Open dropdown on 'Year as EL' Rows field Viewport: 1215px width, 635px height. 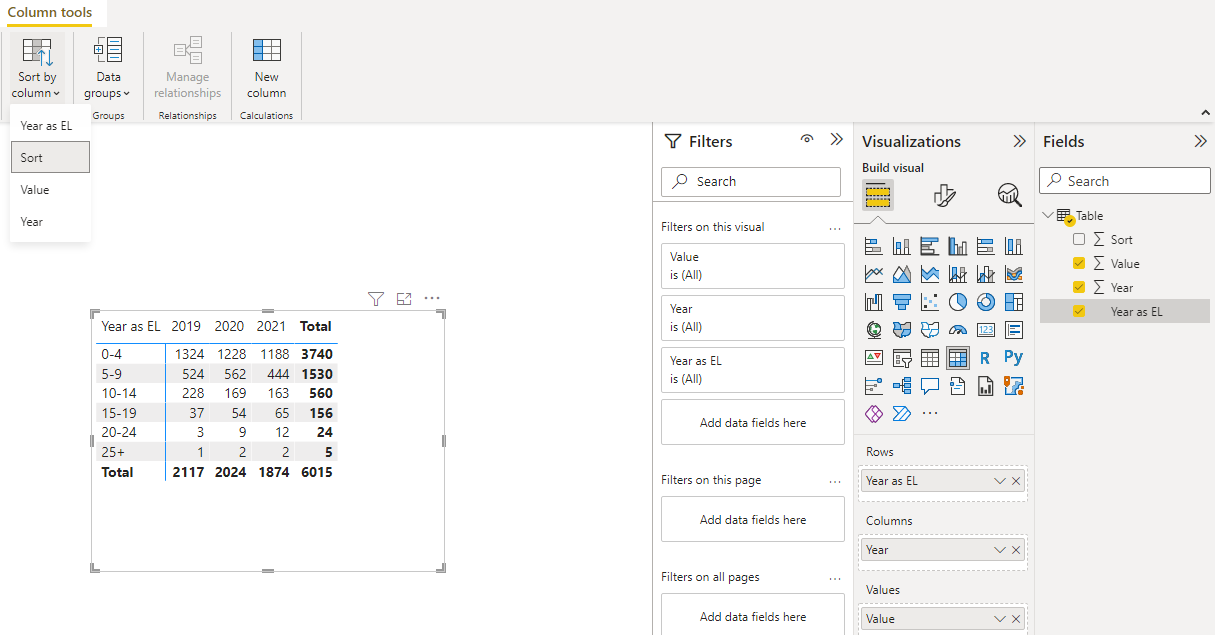pyautogui.click(x=999, y=481)
